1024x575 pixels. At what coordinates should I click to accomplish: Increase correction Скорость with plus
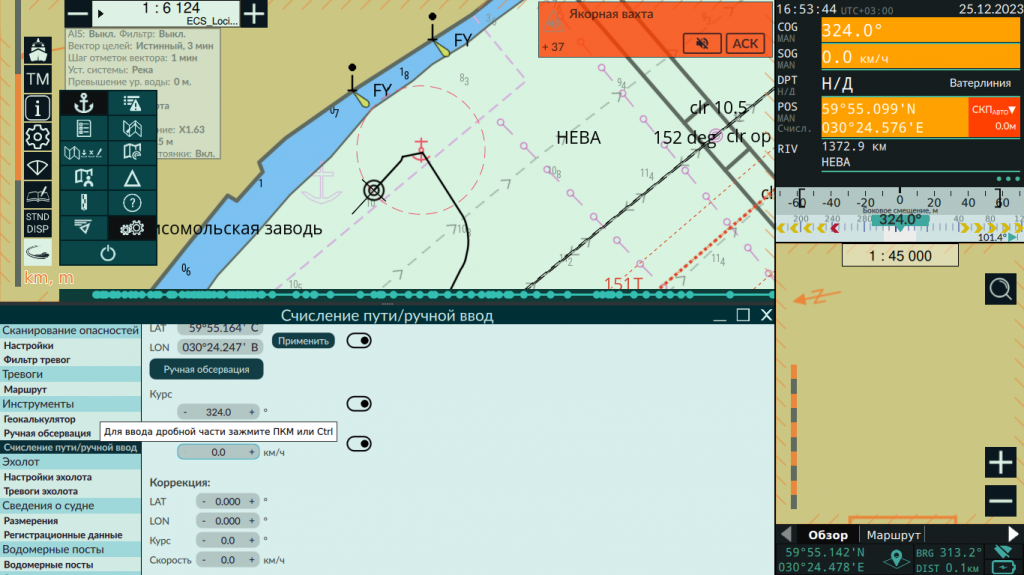tap(251, 560)
